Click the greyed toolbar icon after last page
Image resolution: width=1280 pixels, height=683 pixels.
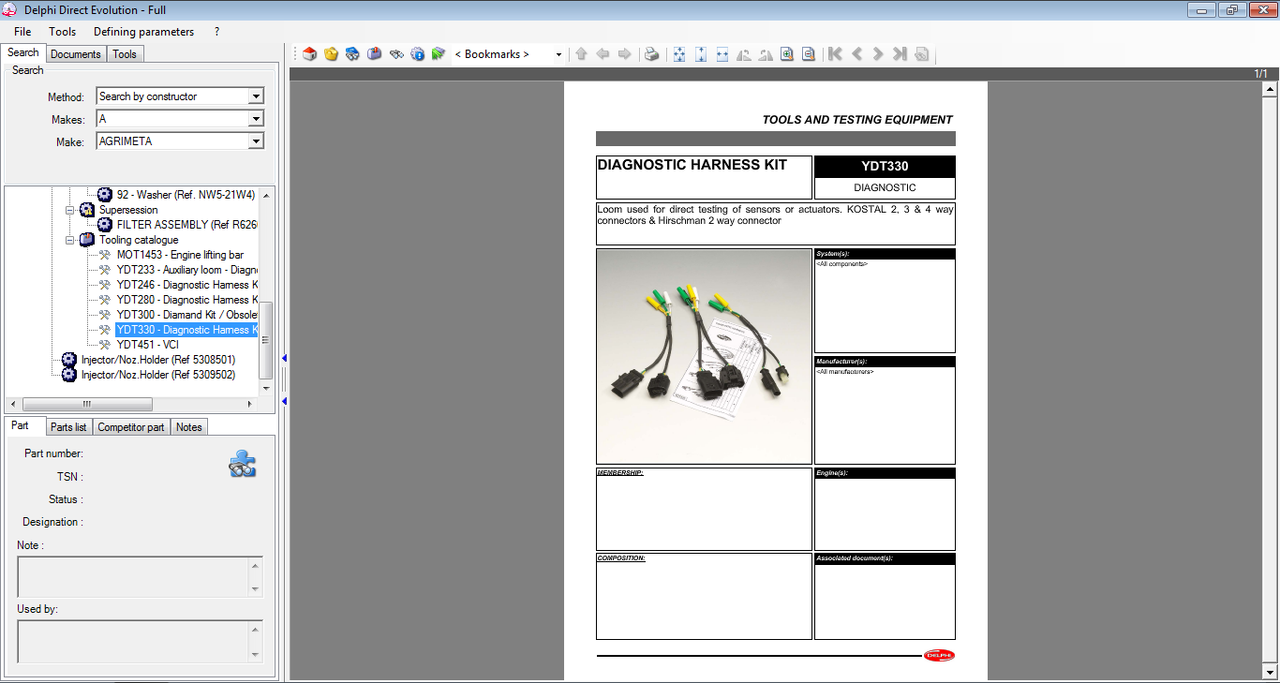921,54
